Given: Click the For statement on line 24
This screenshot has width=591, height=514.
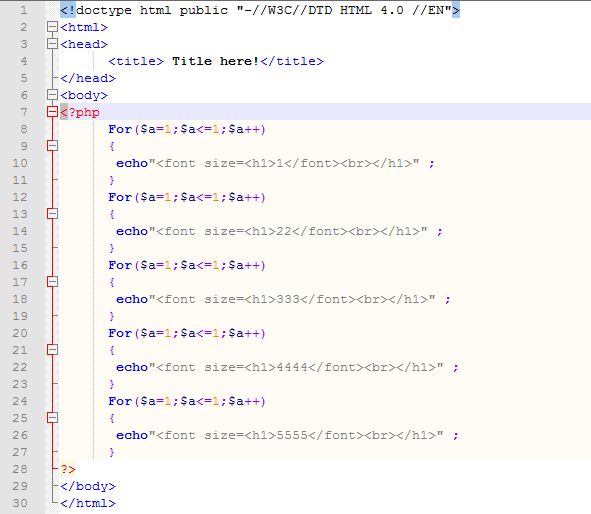Looking at the screenshot, I should (x=187, y=401).
